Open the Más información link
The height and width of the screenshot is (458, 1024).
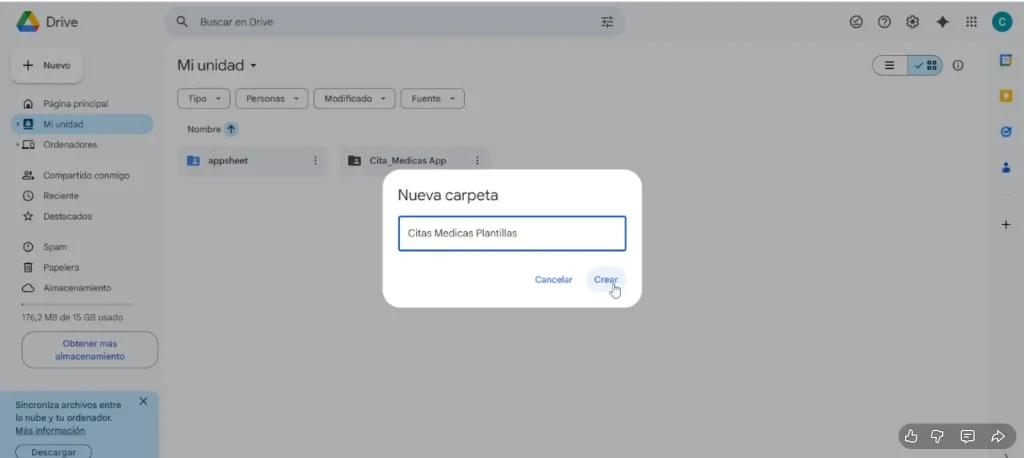click(50, 431)
